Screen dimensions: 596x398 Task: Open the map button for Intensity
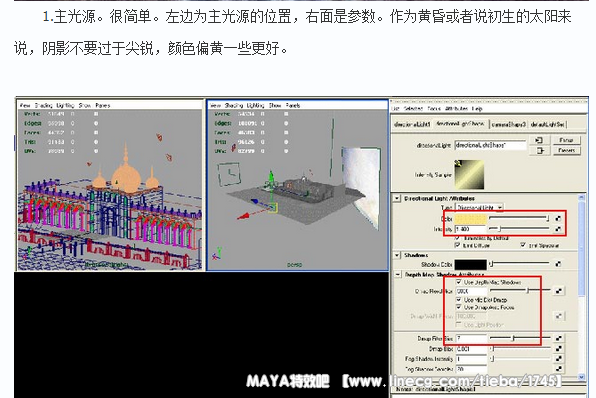pyautogui.click(x=558, y=228)
